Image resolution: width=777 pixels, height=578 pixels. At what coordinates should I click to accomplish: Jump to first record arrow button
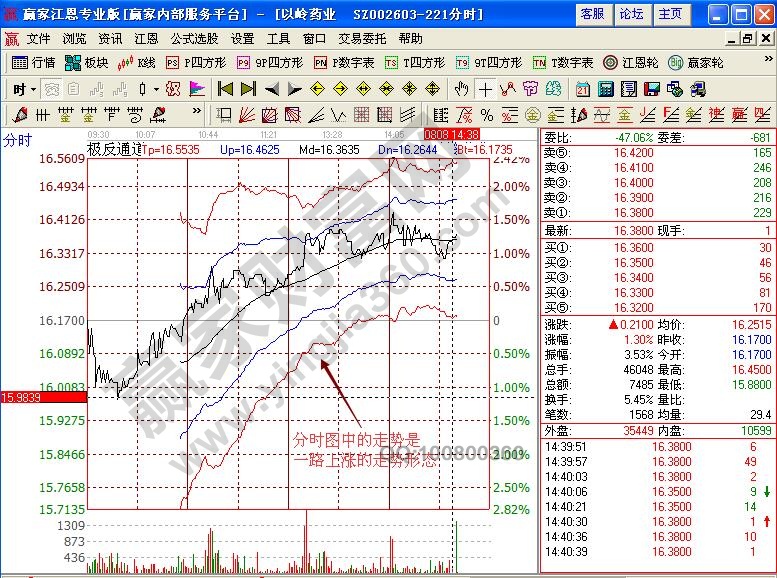pos(225,88)
